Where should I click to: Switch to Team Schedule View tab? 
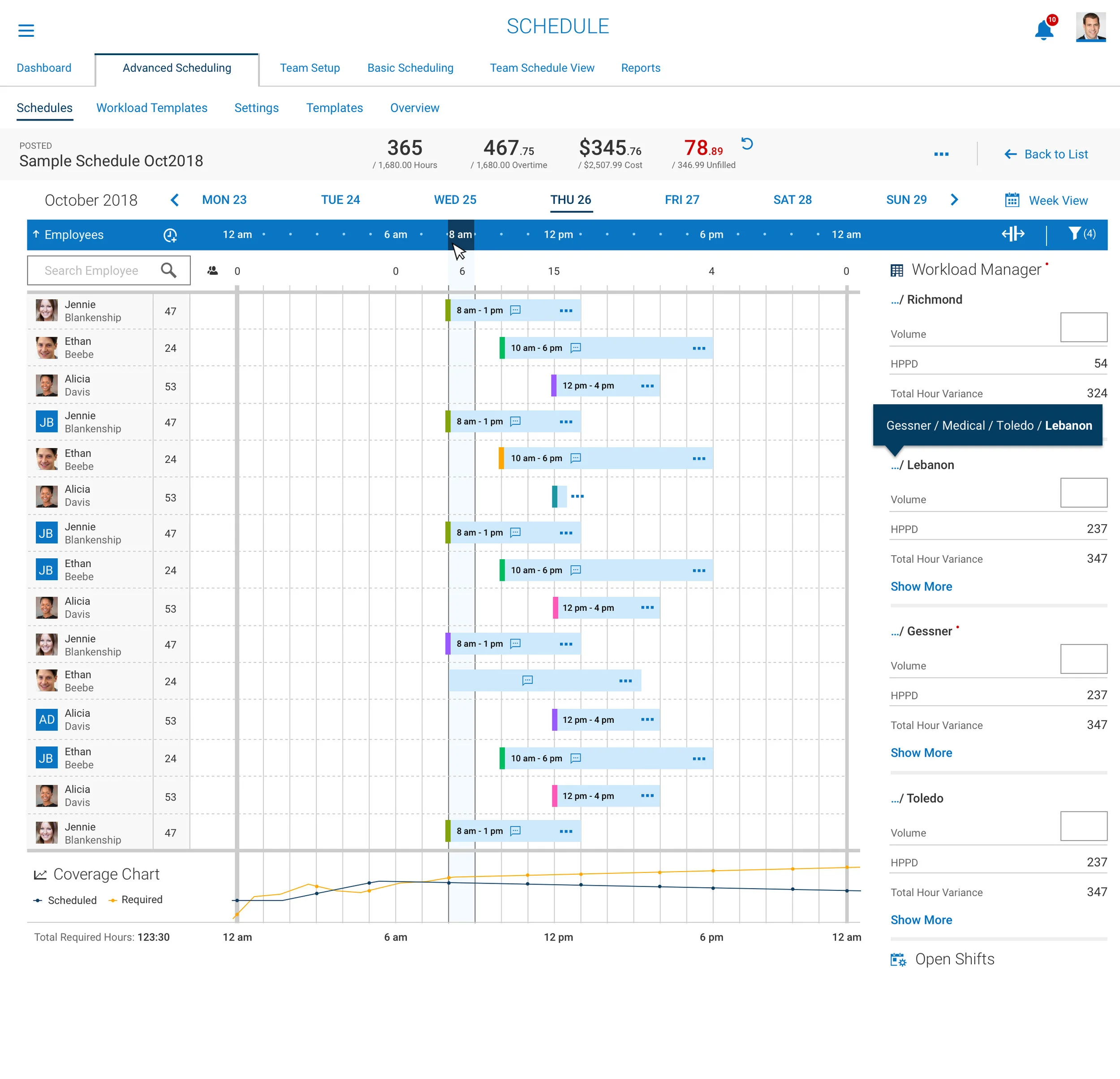pyautogui.click(x=542, y=68)
